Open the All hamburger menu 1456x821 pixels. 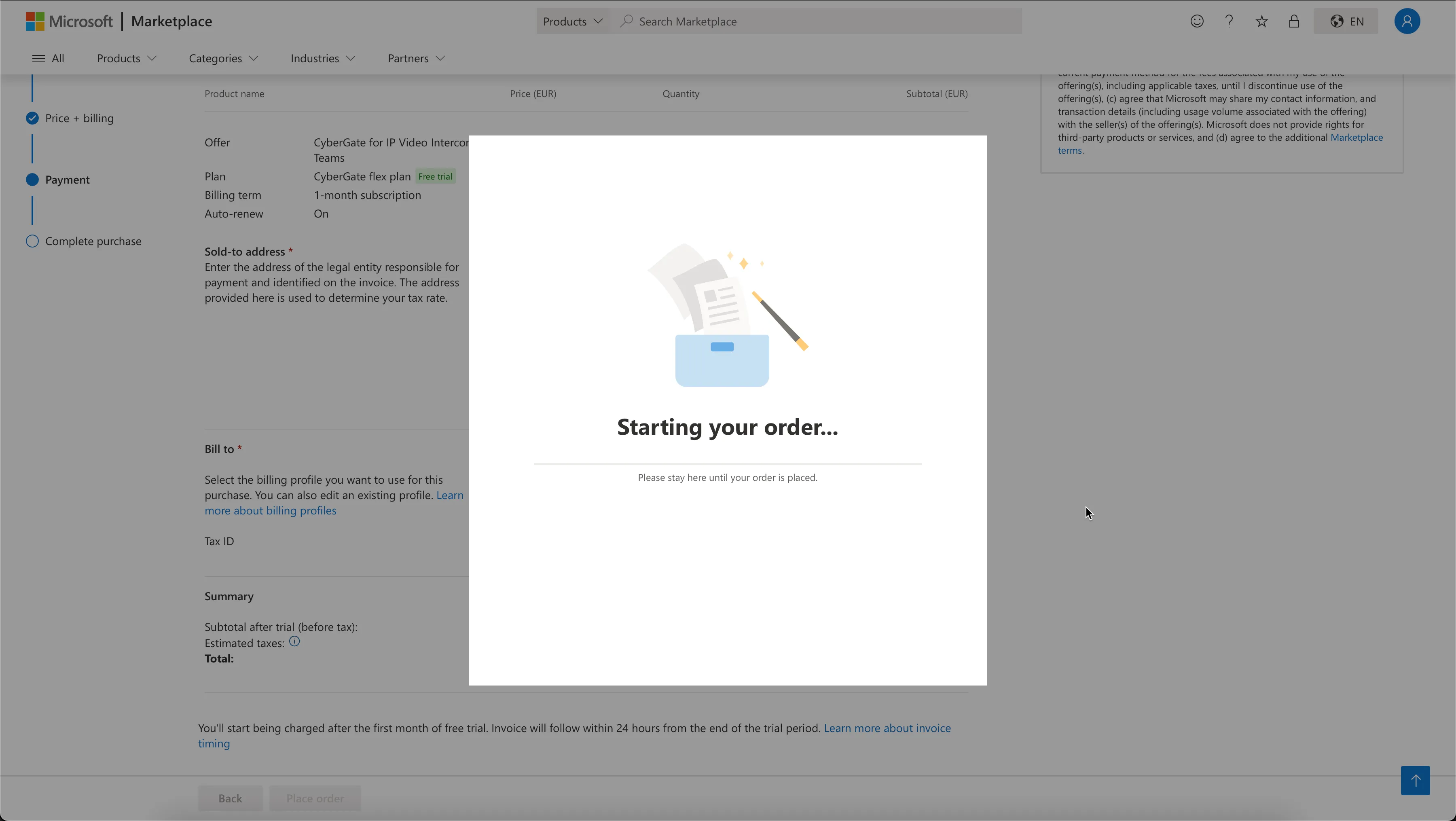48,58
